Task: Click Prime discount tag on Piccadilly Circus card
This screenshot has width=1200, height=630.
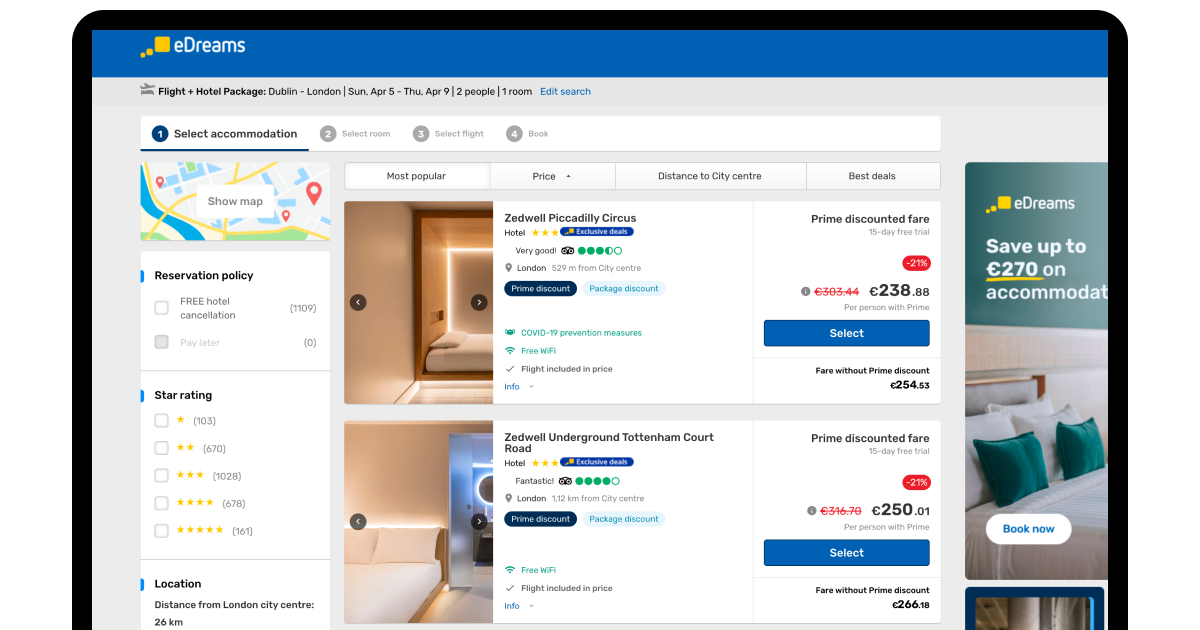Action: click(540, 289)
